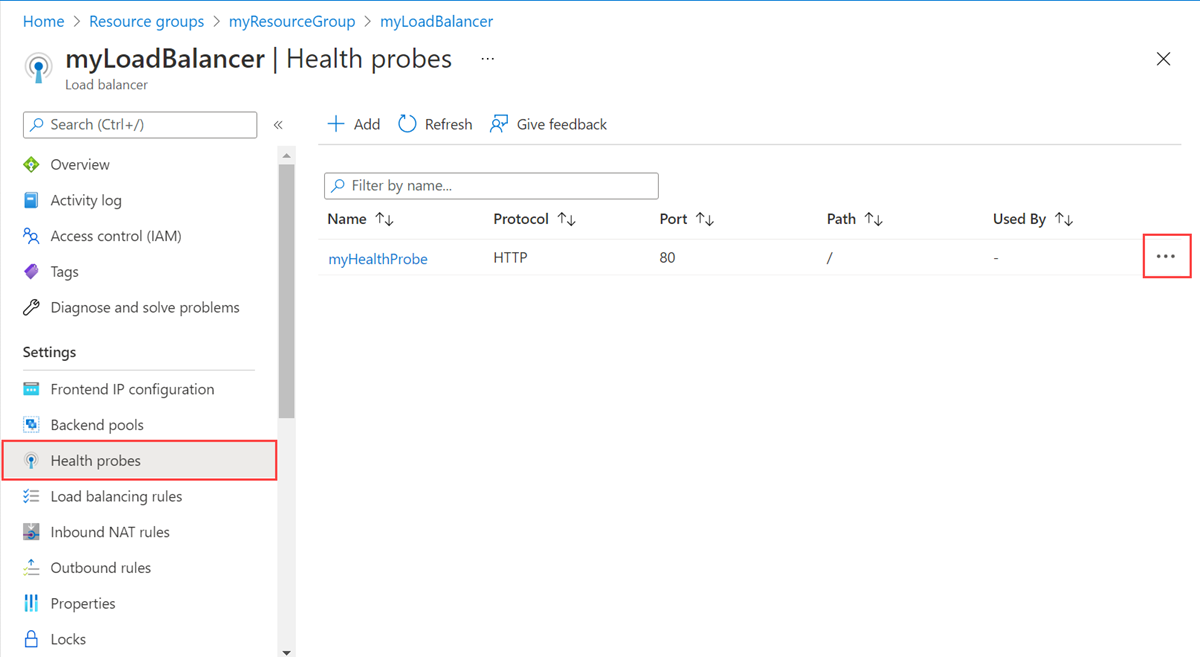Click the Load balancing rules icon

(x=31, y=496)
